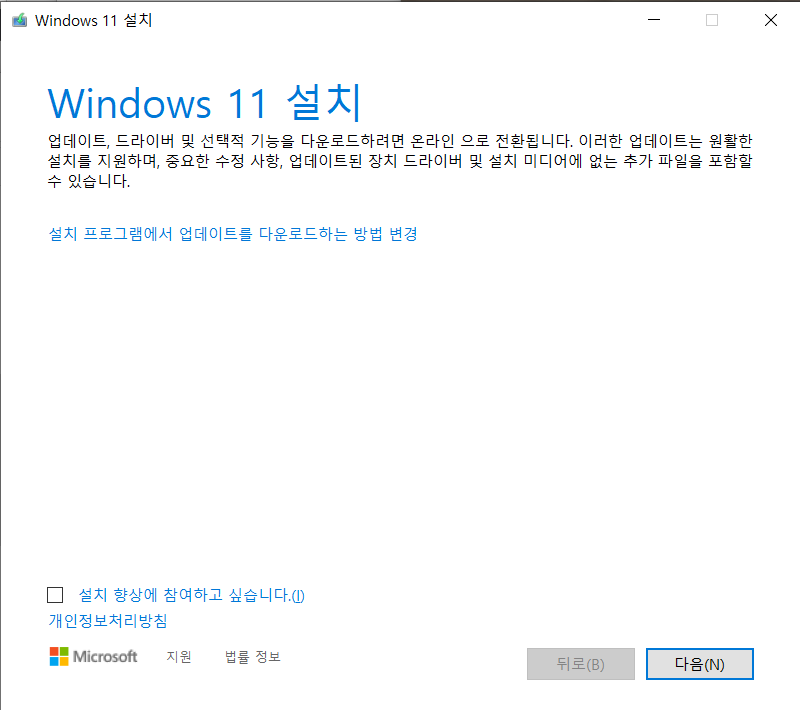The width and height of the screenshot is (800, 710).
Task: Enable the 설치 향상에 참여하고 싶습니다 checkbox
Action: click(55, 595)
